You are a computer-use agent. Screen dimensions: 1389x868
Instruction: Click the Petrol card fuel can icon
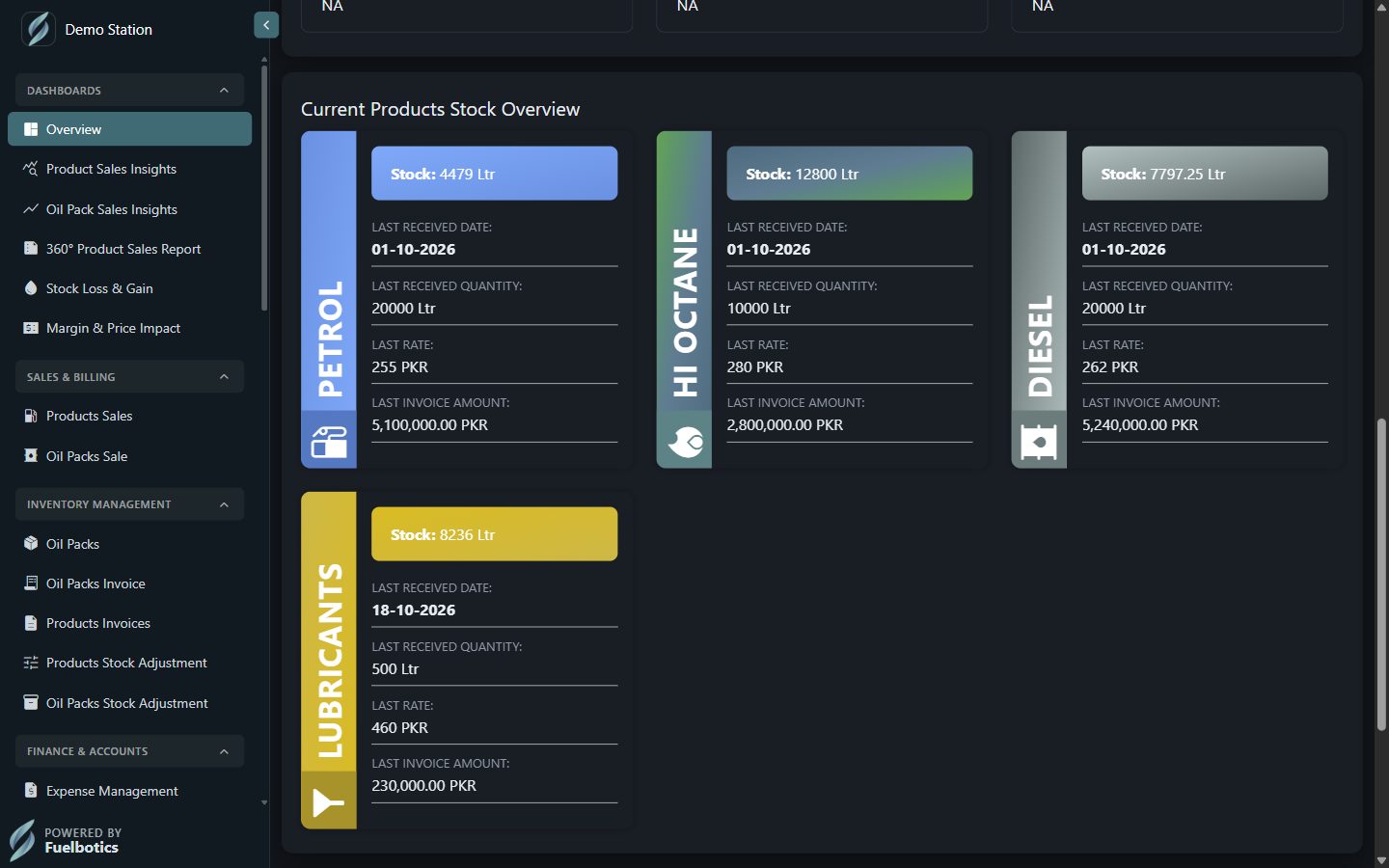329,443
